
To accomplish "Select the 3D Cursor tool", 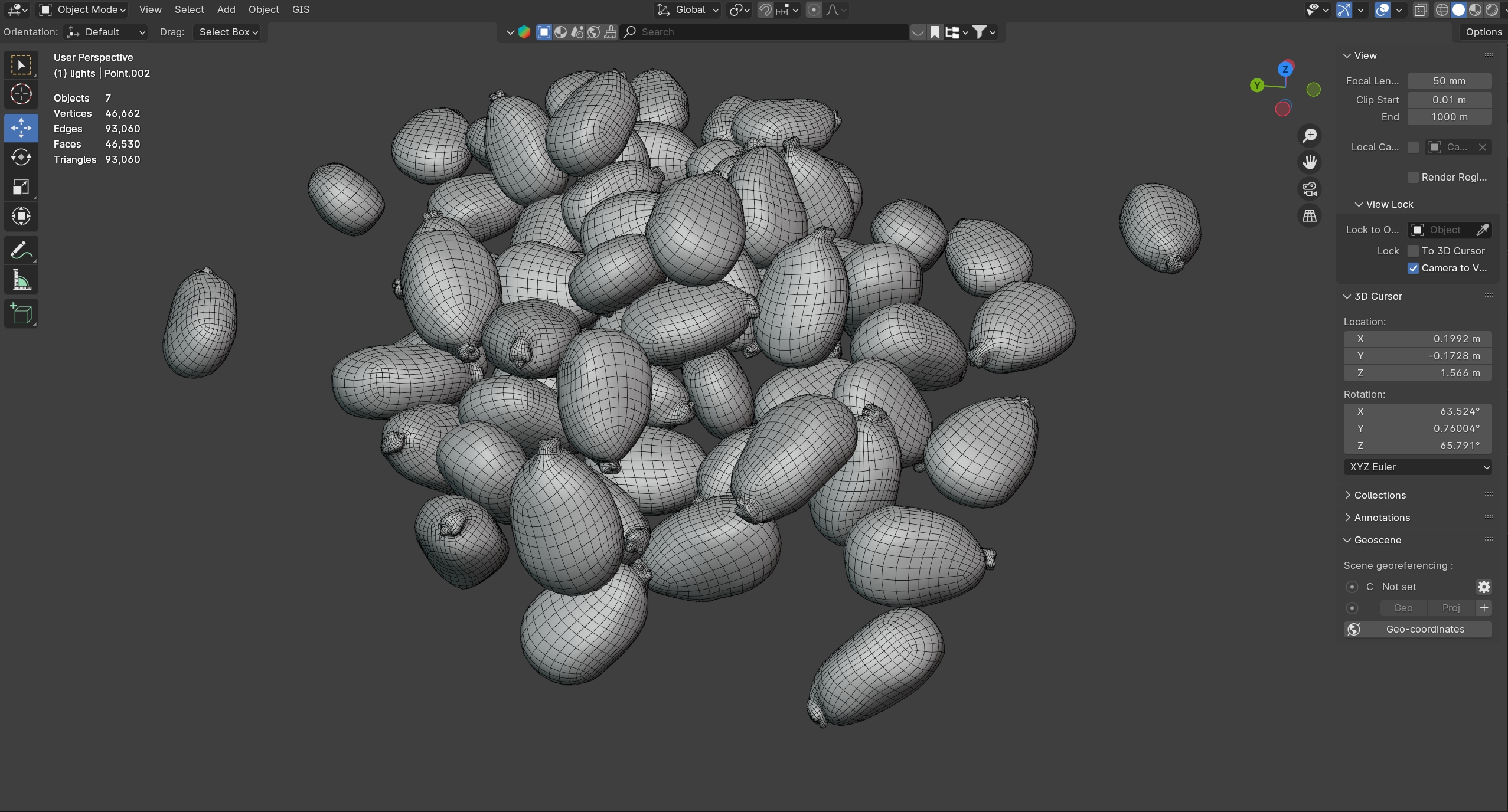I will point(21,94).
